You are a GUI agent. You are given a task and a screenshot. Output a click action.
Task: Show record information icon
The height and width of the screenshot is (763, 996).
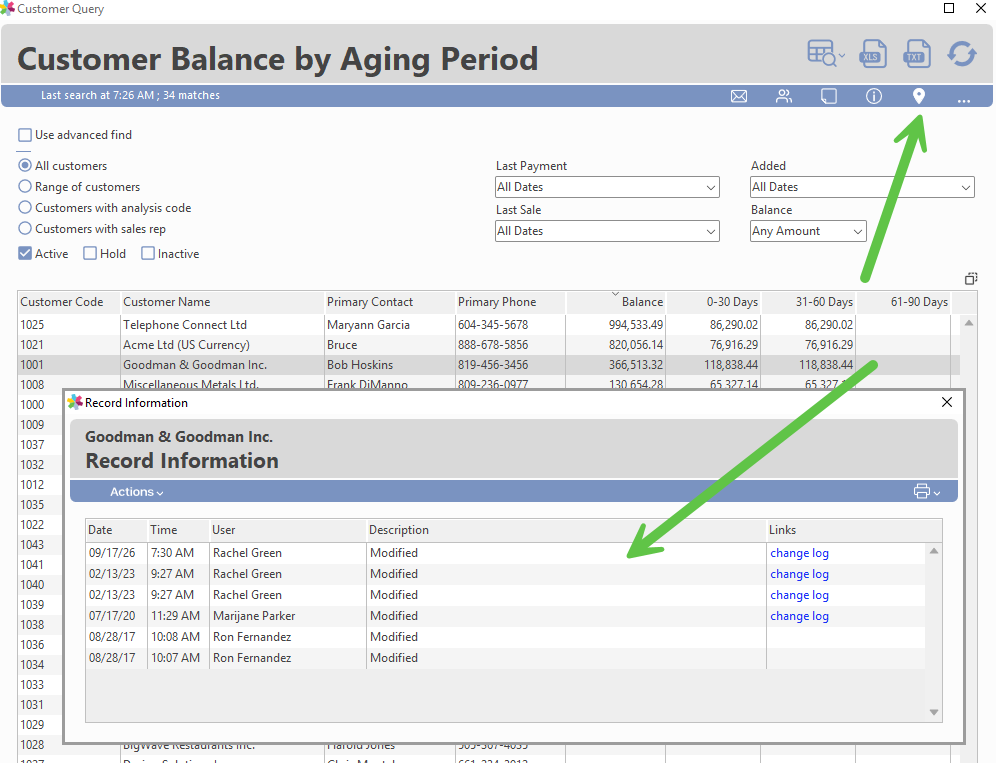coord(874,96)
